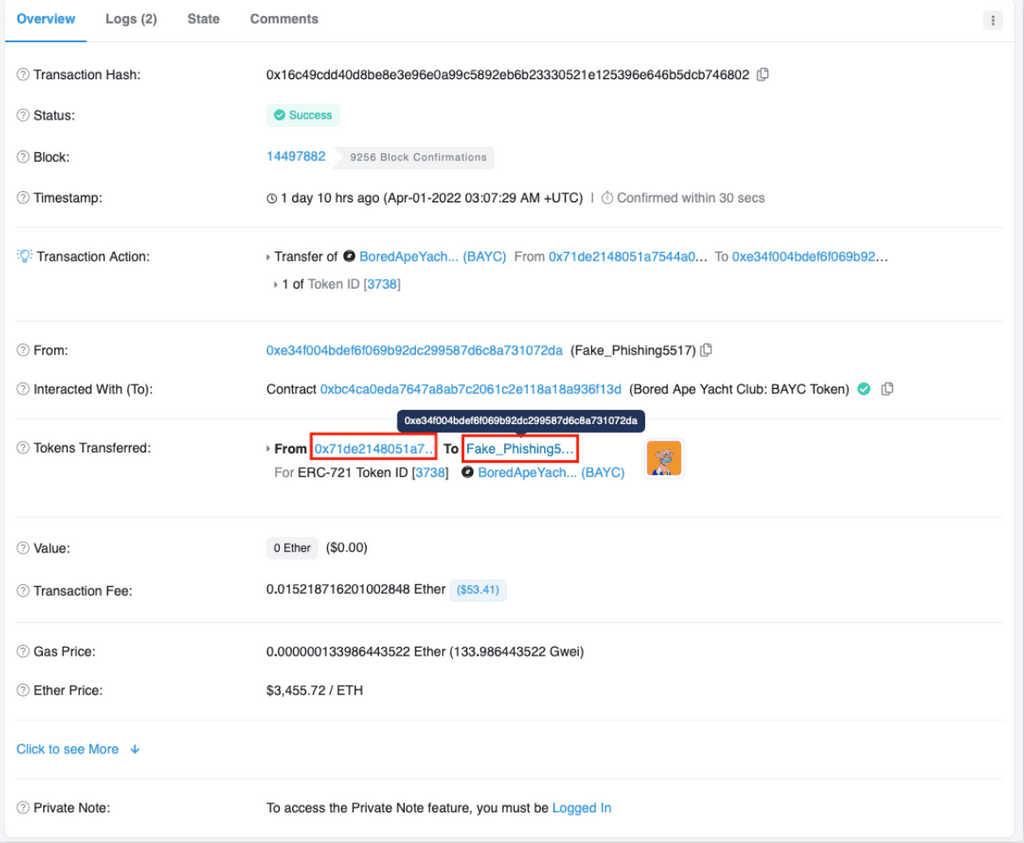Open BoredApeYach... (BAYC) in Tokens Transferred
The height and width of the screenshot is (843, 1024).
551,473
